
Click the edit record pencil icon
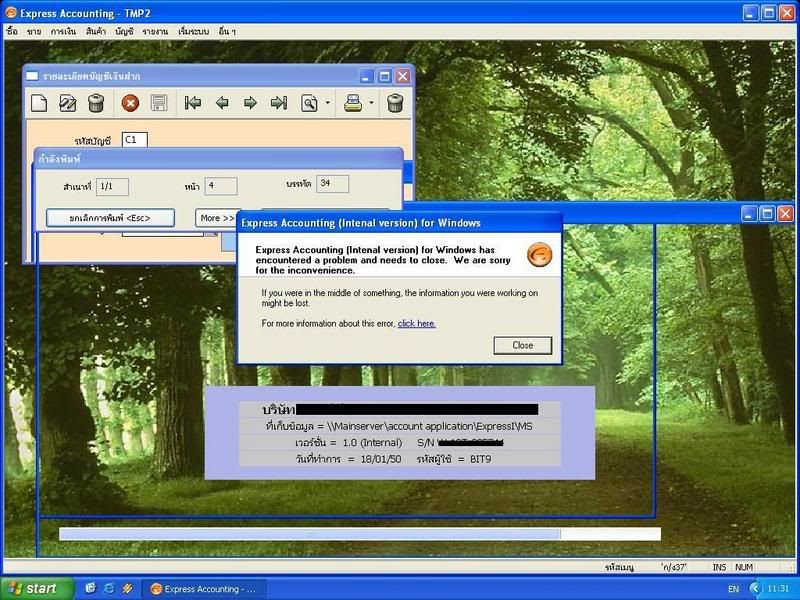pos(68,103)
